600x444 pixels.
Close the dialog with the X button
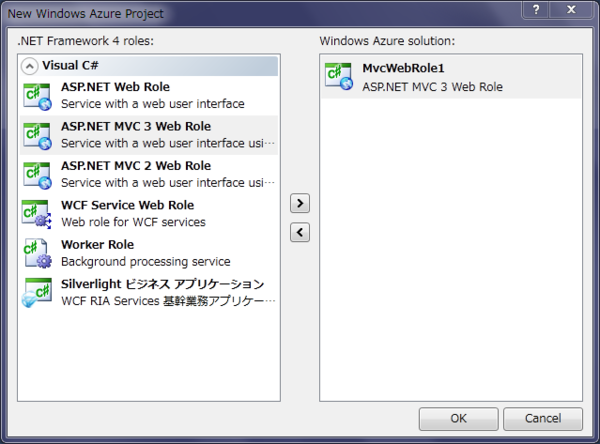coord(571,9)
